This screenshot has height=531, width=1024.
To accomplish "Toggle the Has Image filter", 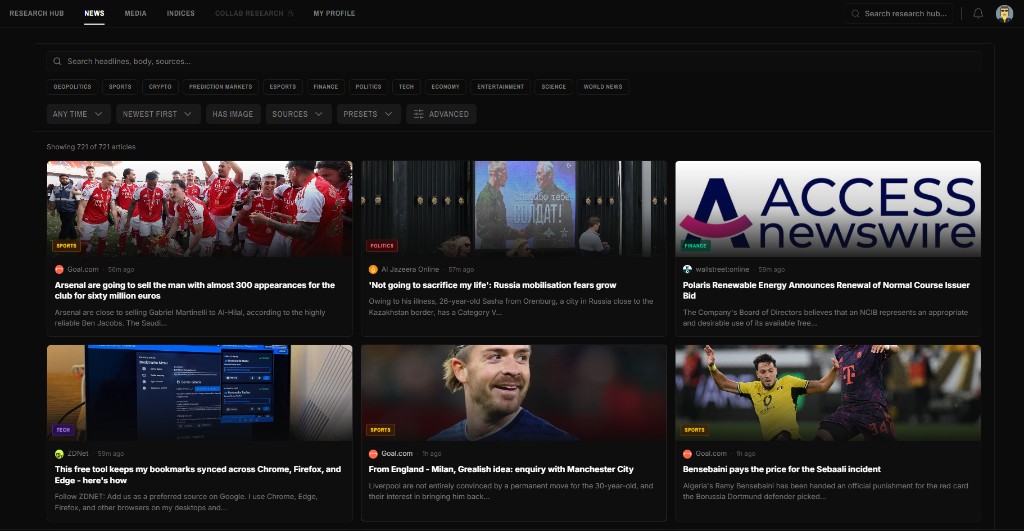I will [233, 114].
